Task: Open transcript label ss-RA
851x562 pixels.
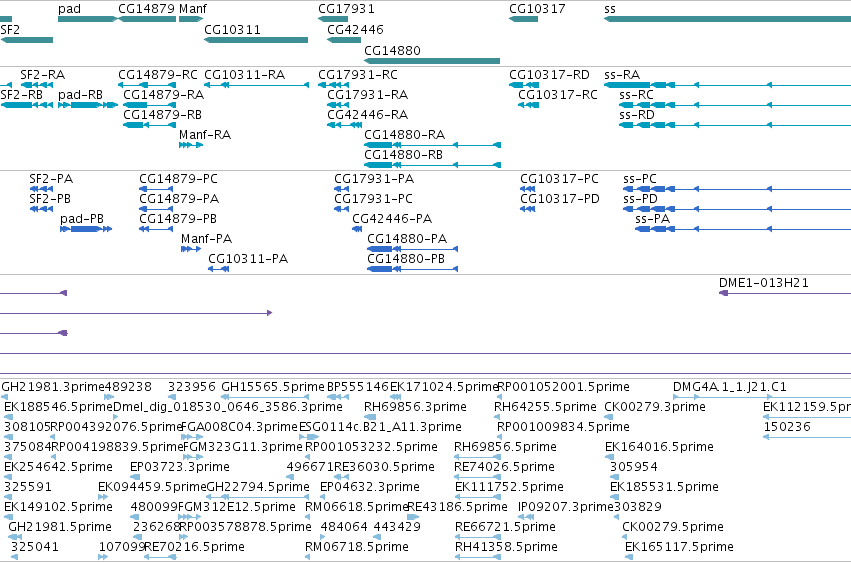Action: (x=622, y=74)
